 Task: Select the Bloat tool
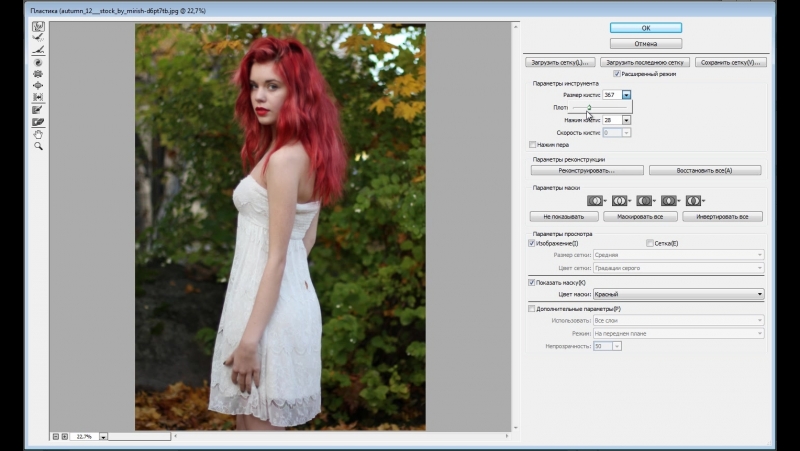(x=39, y=86)
